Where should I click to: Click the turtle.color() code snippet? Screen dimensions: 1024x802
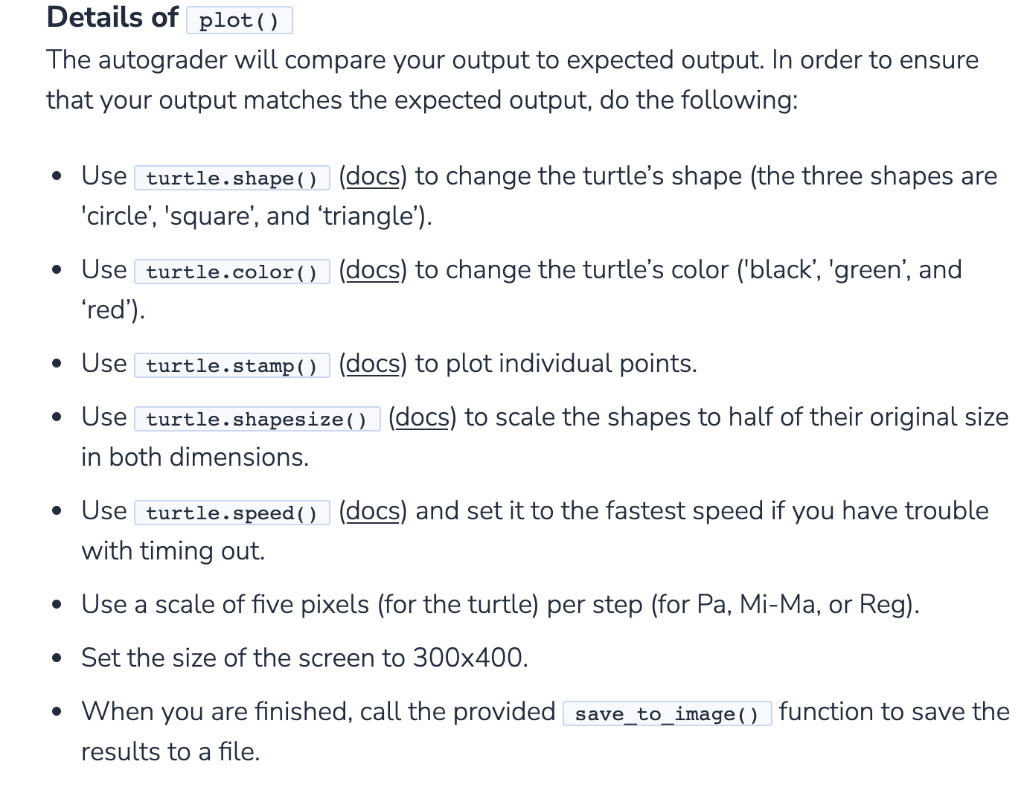tap(232, 271)
